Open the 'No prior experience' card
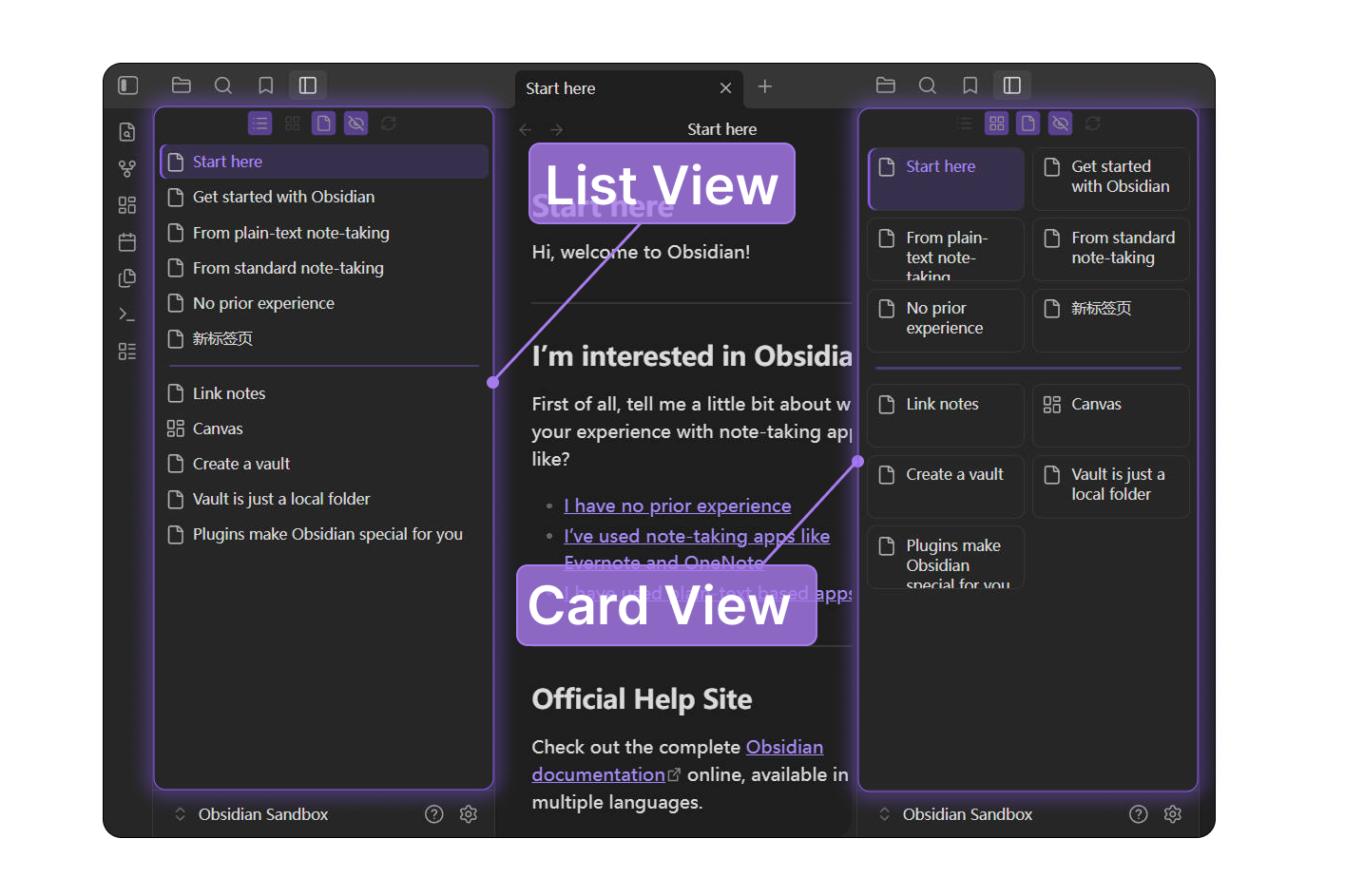1345x896 pixels. (x=946, y=320)
